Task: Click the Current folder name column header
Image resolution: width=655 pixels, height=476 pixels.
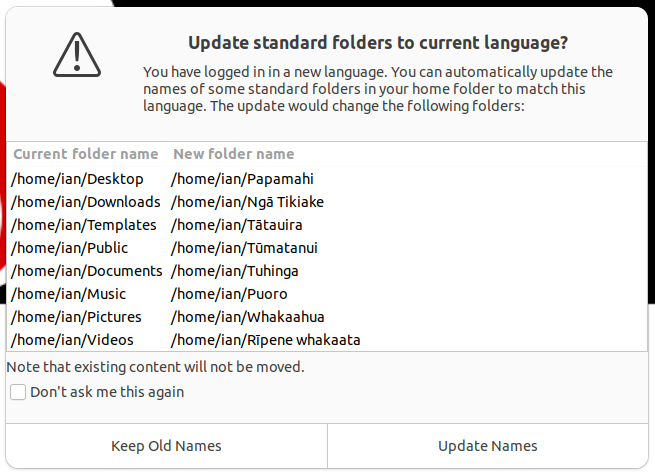Action: 85,154
